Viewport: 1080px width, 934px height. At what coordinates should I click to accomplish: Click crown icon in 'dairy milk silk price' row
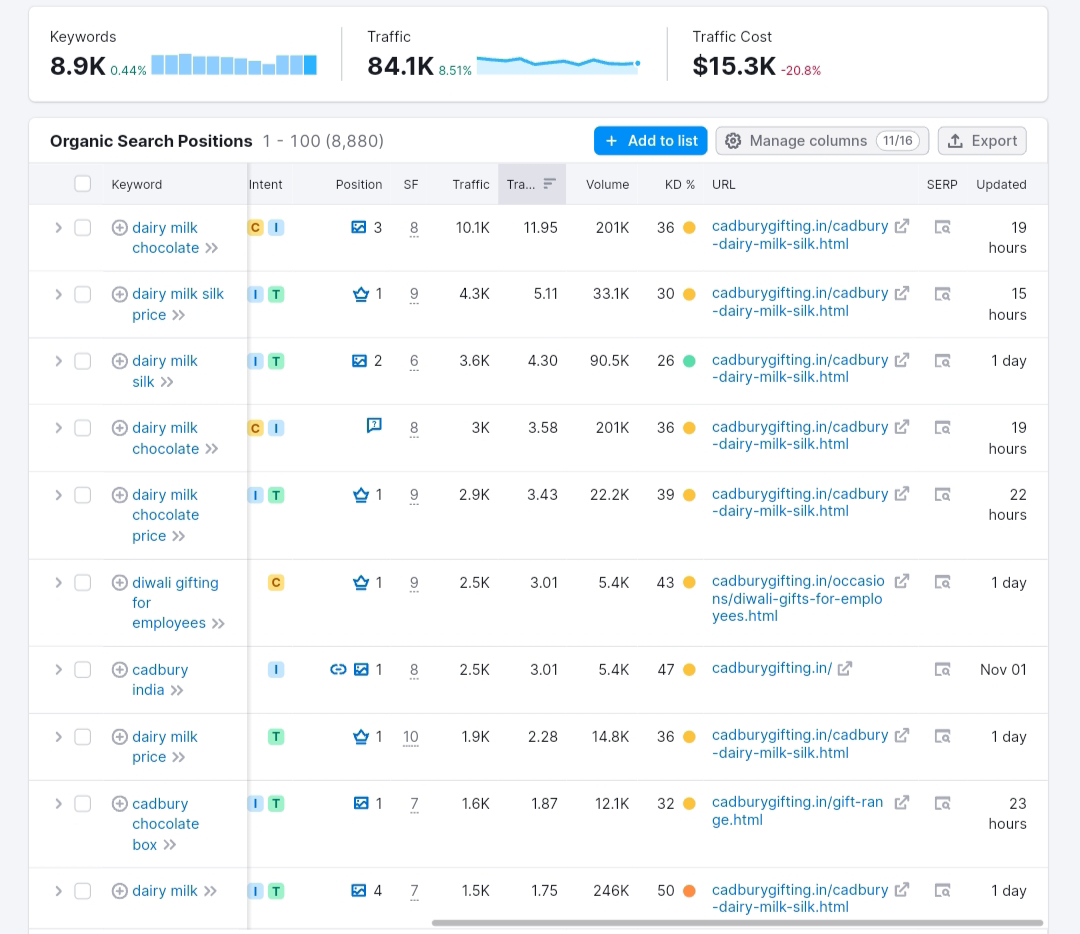coord(361,294)
